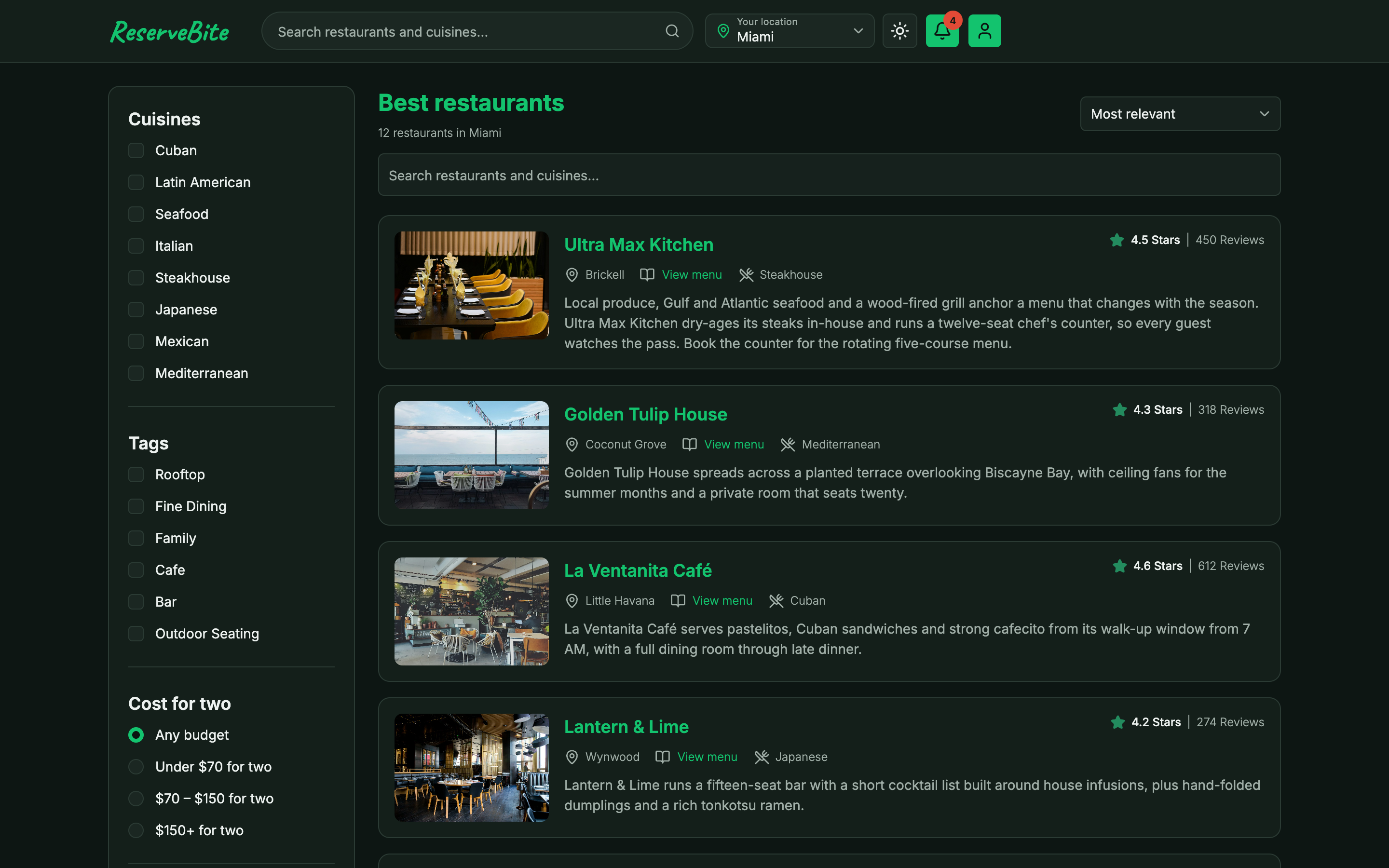Open View menu for Lantern & Lime
1389x868 pixels.
click(x=707, y=757)
